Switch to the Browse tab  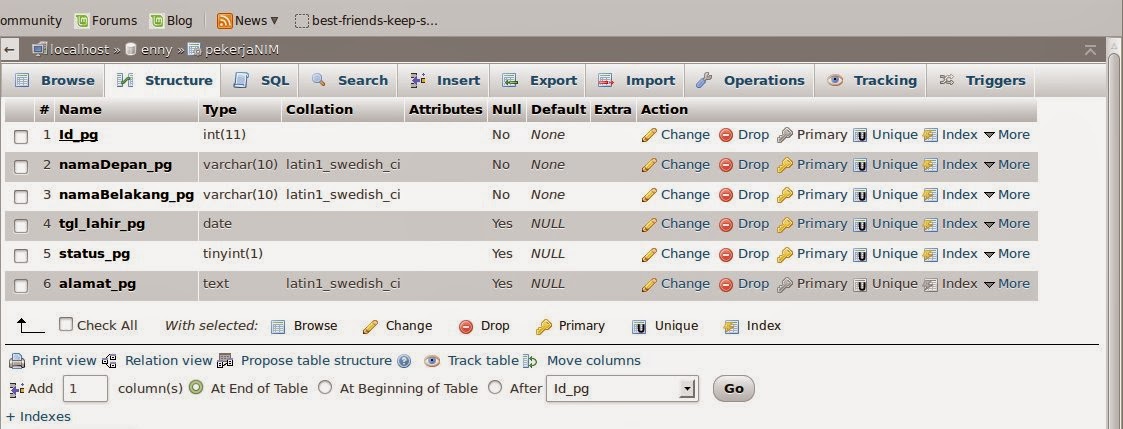(54, 81)
